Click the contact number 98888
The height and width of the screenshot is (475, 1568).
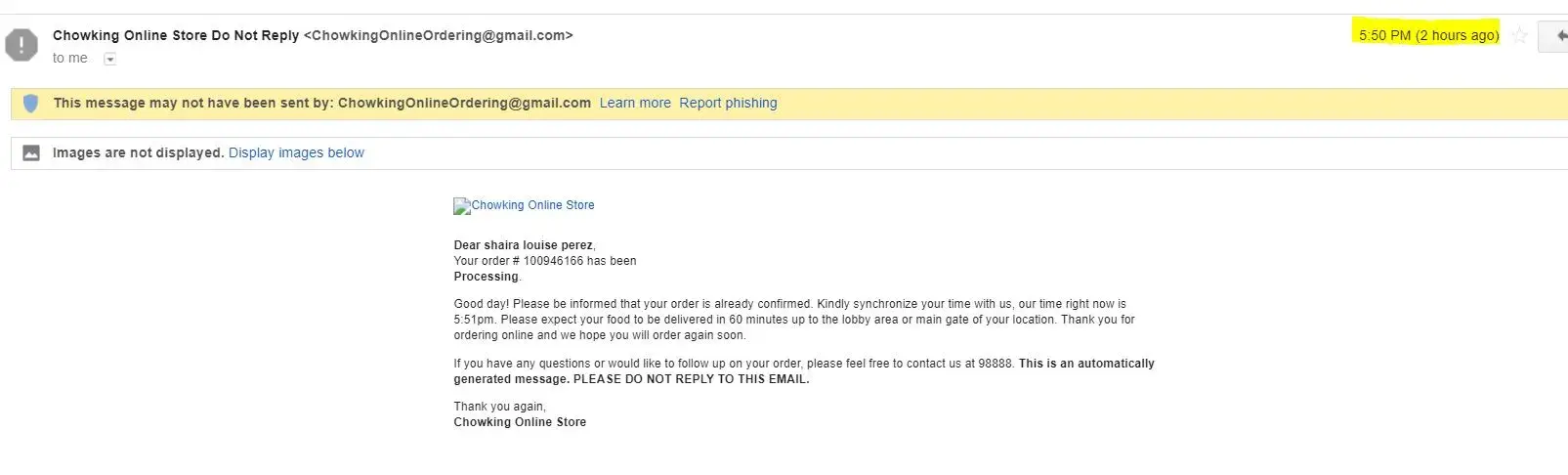(x=996, y=364)
